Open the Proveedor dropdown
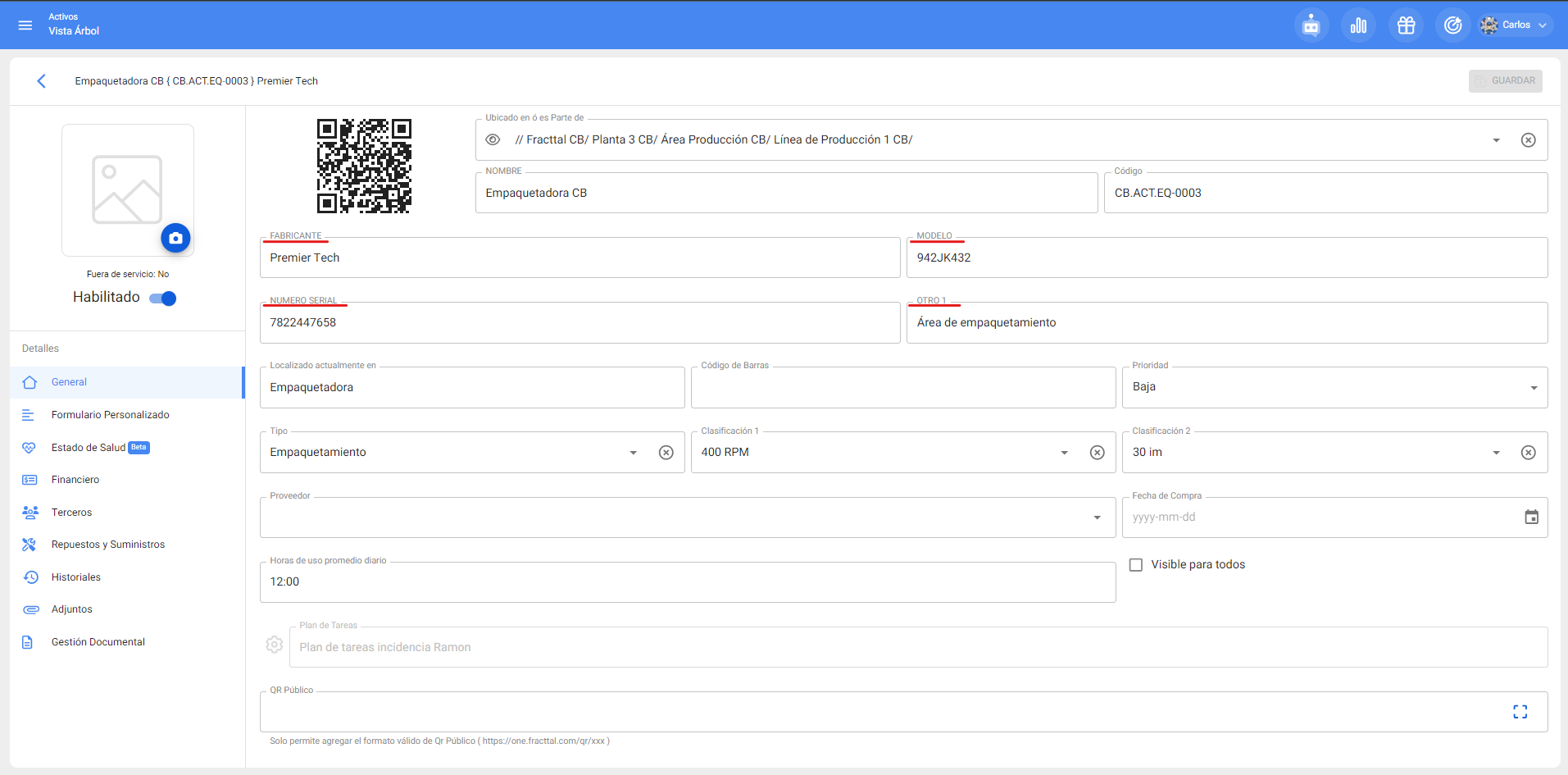Image resolution: width=1568 pixels, height=775 pixels. pos(1097,517)
